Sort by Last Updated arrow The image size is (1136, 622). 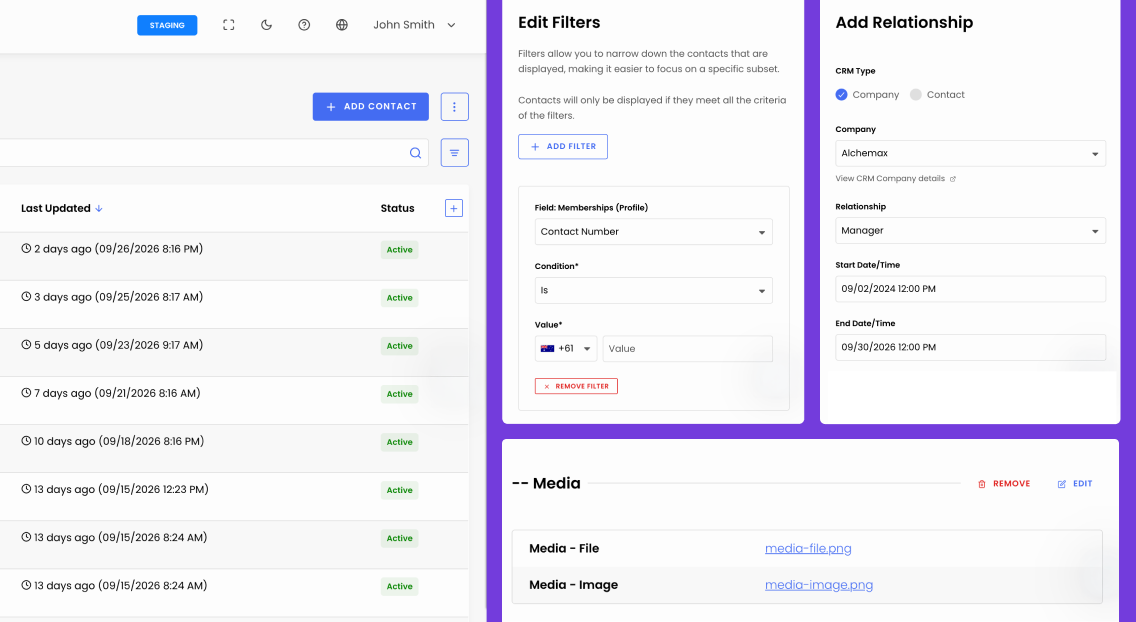point(99,209)
